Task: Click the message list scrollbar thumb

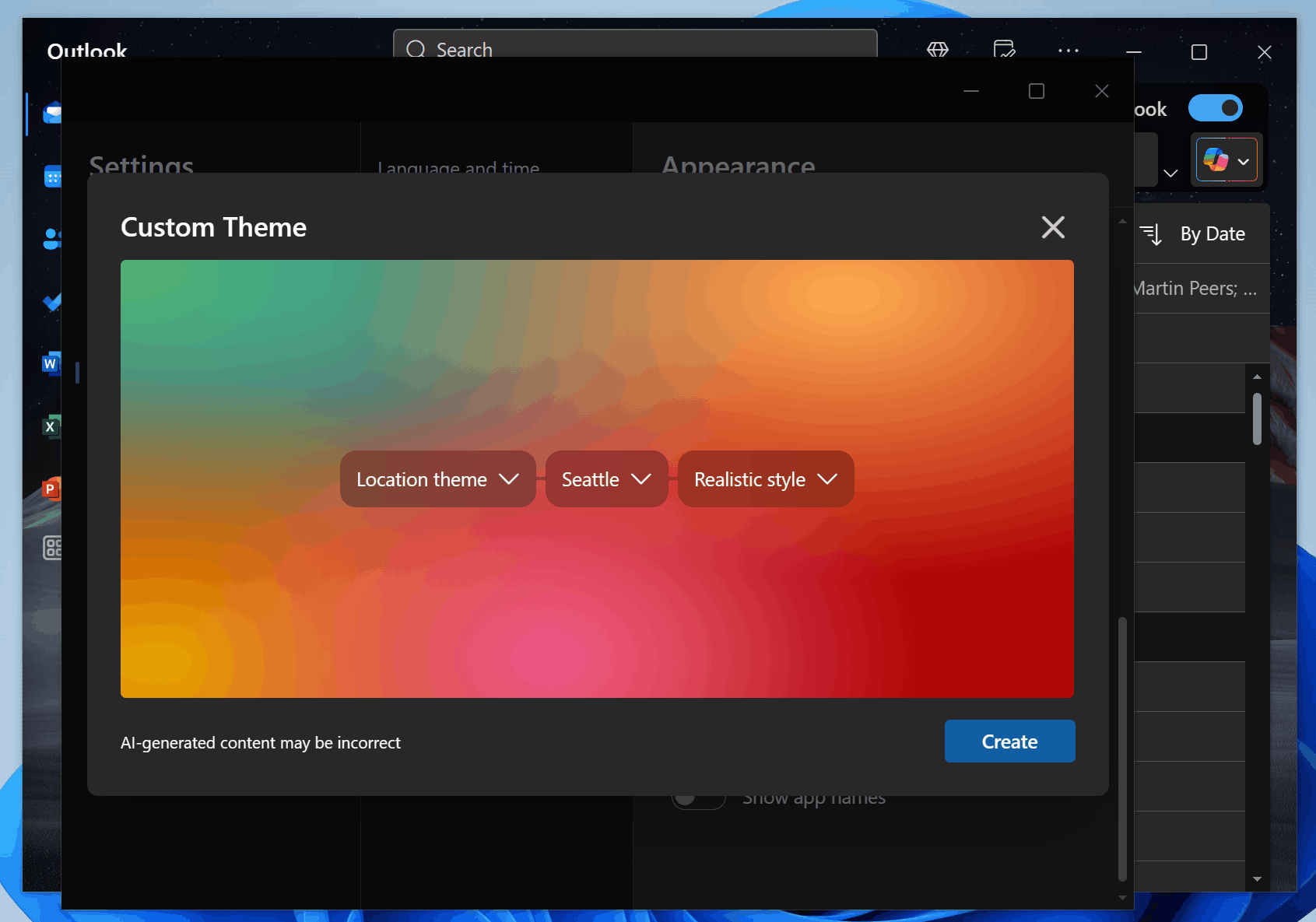Action: point(1257,419)
